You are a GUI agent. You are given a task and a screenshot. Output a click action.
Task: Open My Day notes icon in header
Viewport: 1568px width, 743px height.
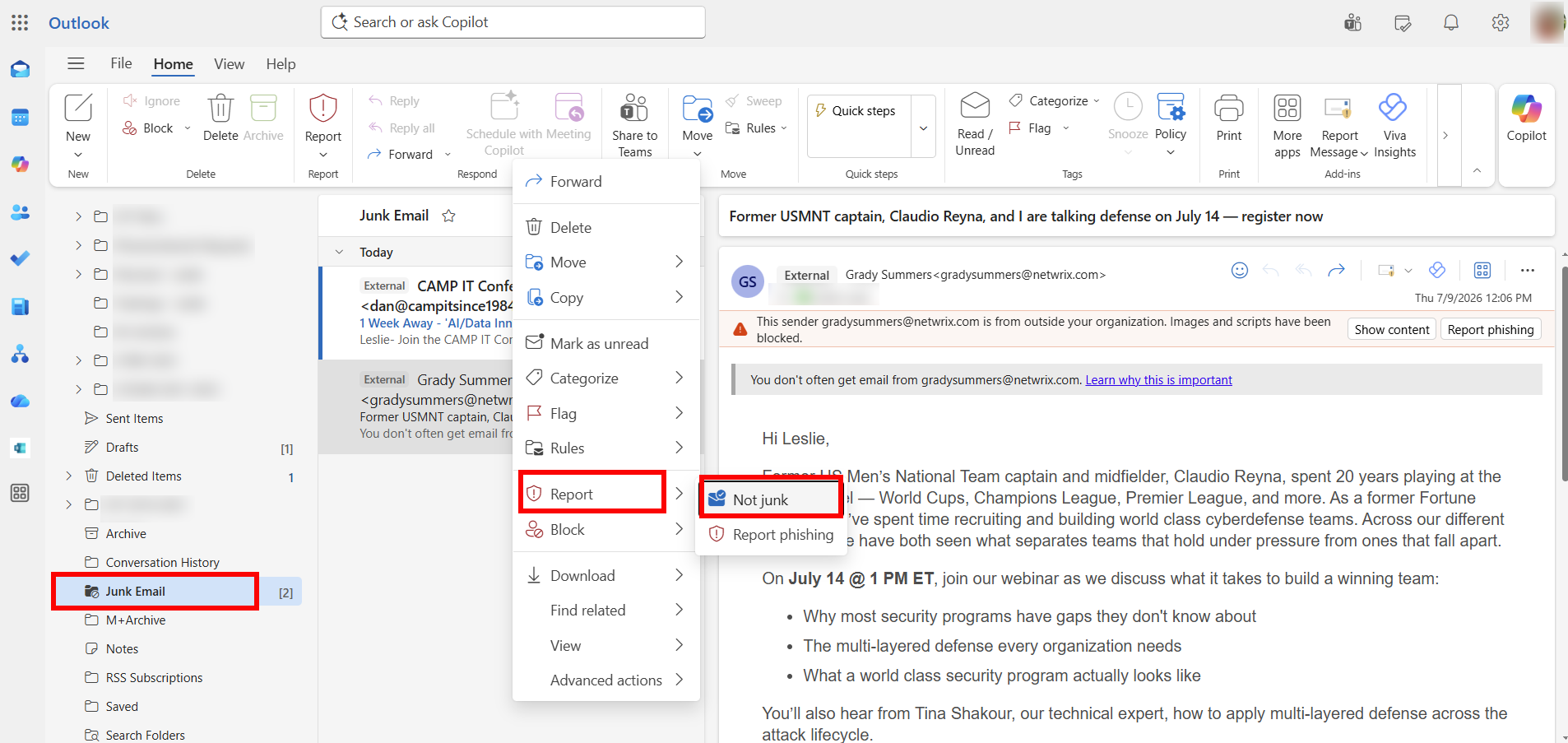tap(1403, 23)
